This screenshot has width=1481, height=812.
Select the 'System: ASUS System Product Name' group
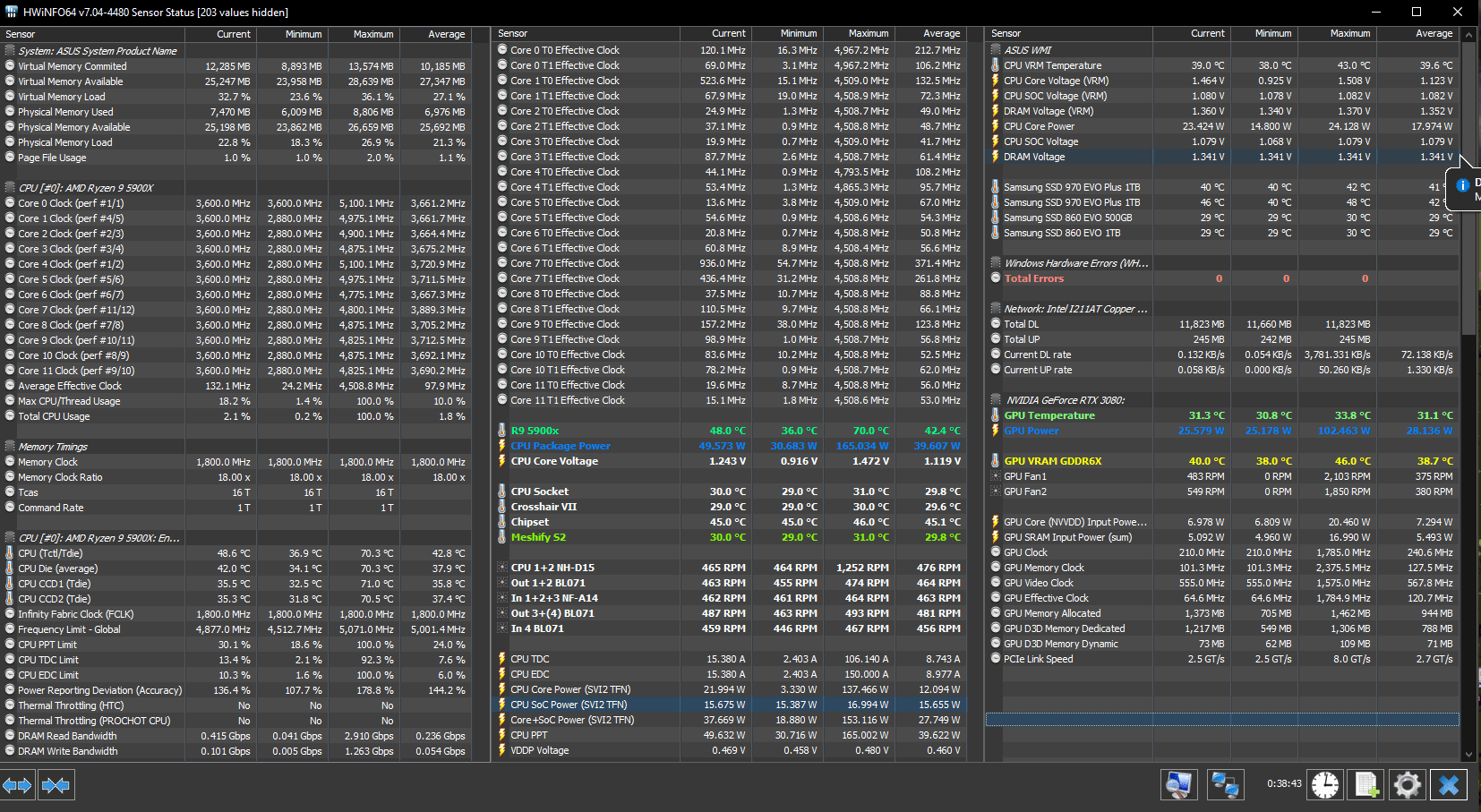tap(236, 51)
